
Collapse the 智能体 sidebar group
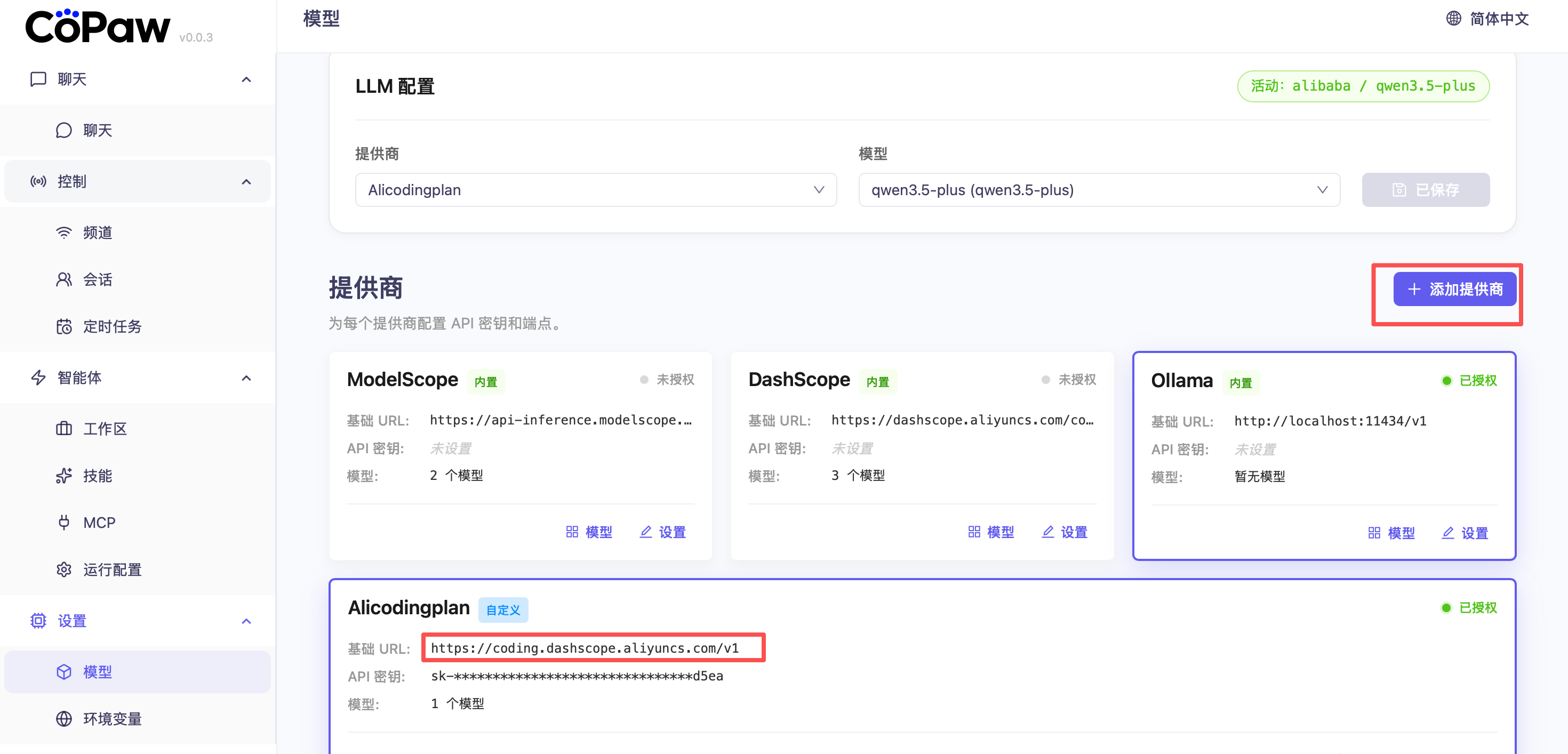click(246, 378)
